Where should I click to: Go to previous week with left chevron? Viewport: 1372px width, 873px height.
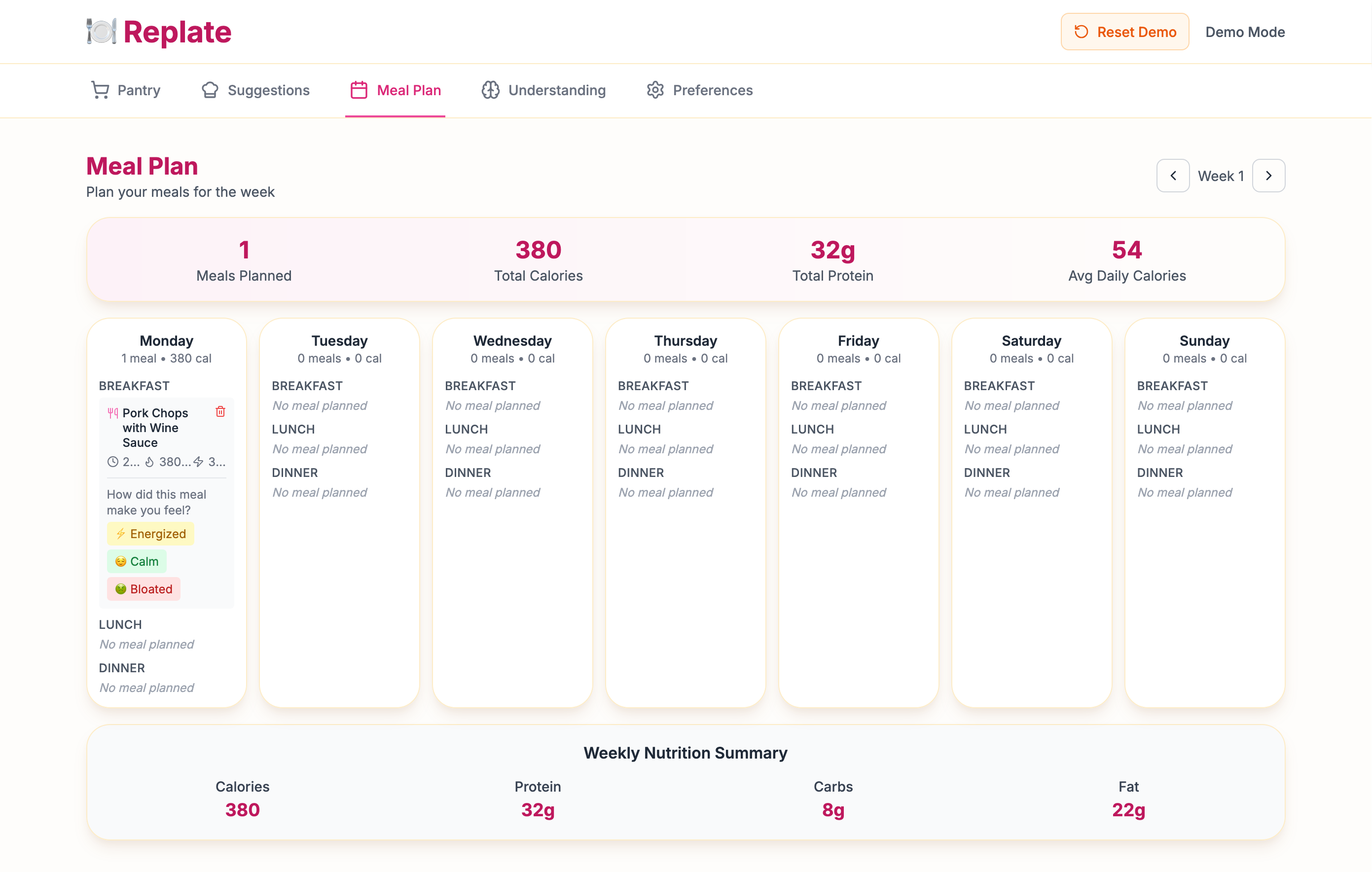1173,176
